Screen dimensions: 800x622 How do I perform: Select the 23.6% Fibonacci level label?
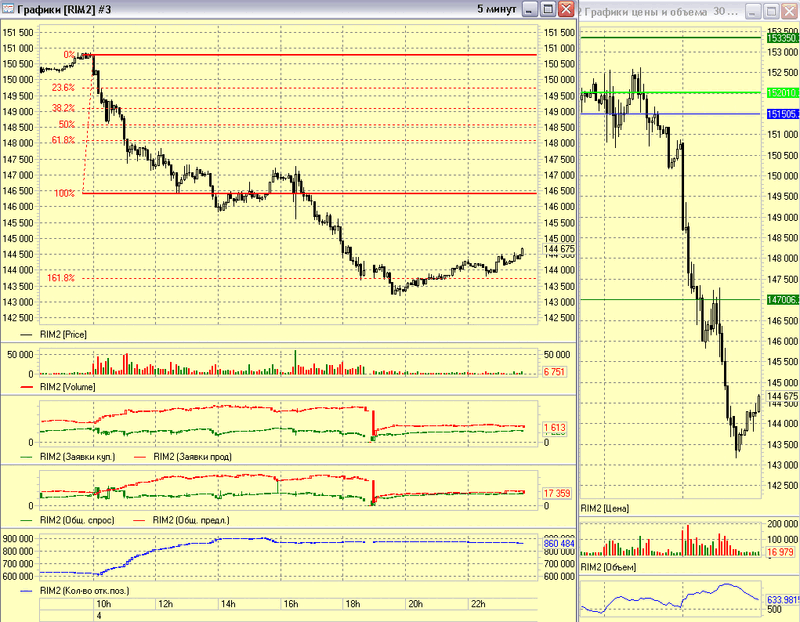63,88
